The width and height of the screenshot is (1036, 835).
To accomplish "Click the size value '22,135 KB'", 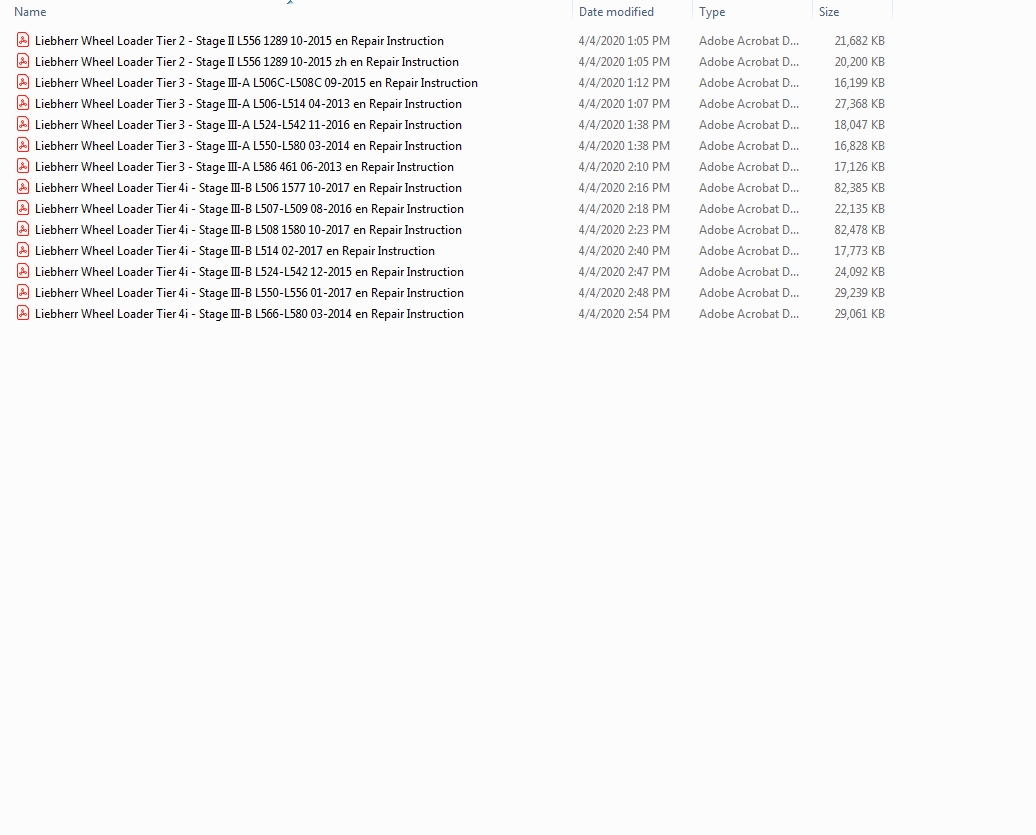I will click(860, 209).
